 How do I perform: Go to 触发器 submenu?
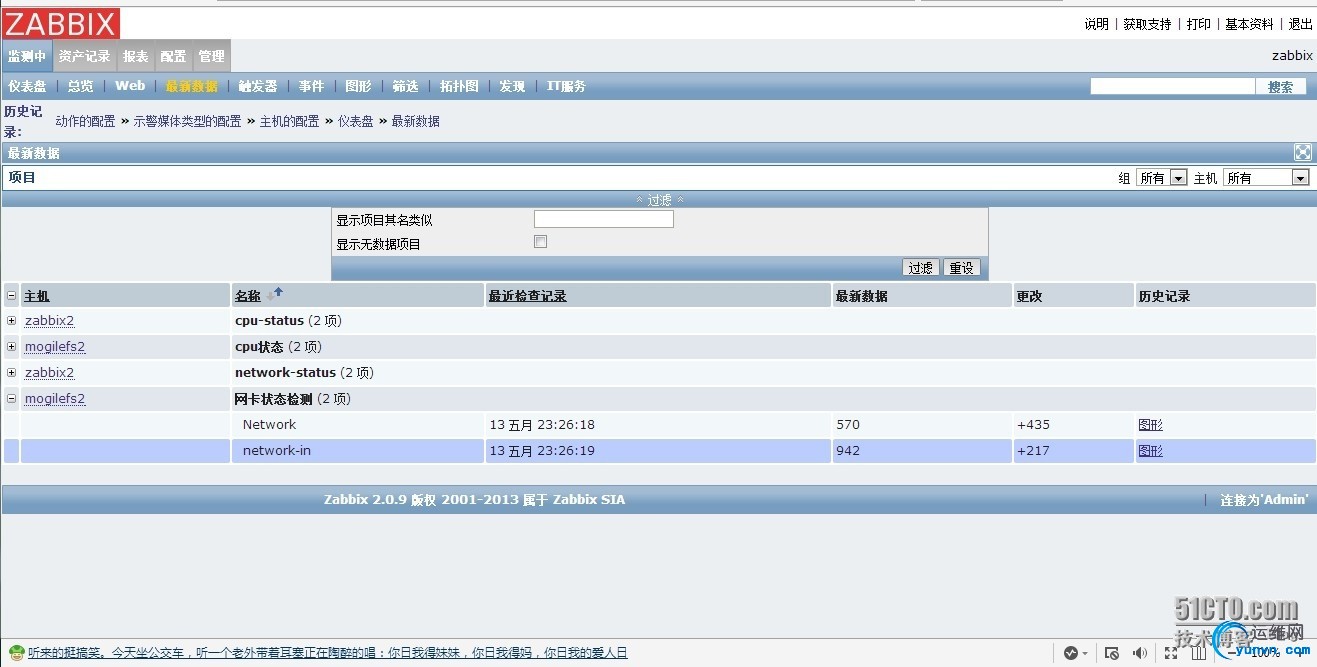pos(258,86)
